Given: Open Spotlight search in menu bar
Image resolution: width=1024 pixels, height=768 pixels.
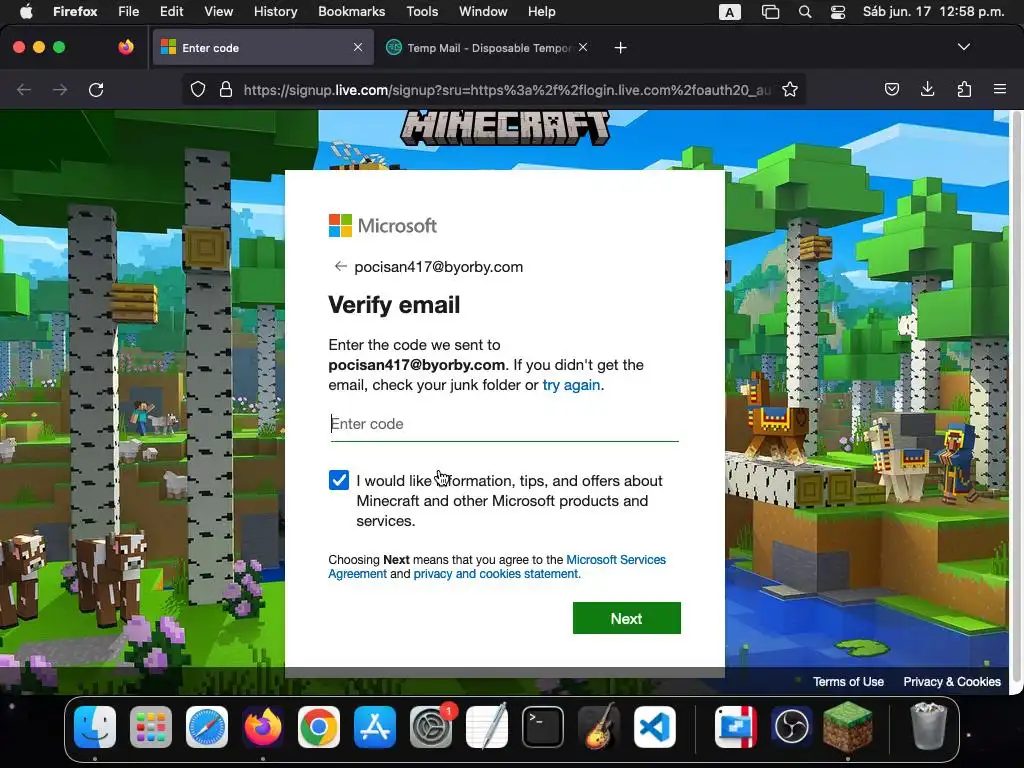Looking at the screenshot, I should pos(805,12).
